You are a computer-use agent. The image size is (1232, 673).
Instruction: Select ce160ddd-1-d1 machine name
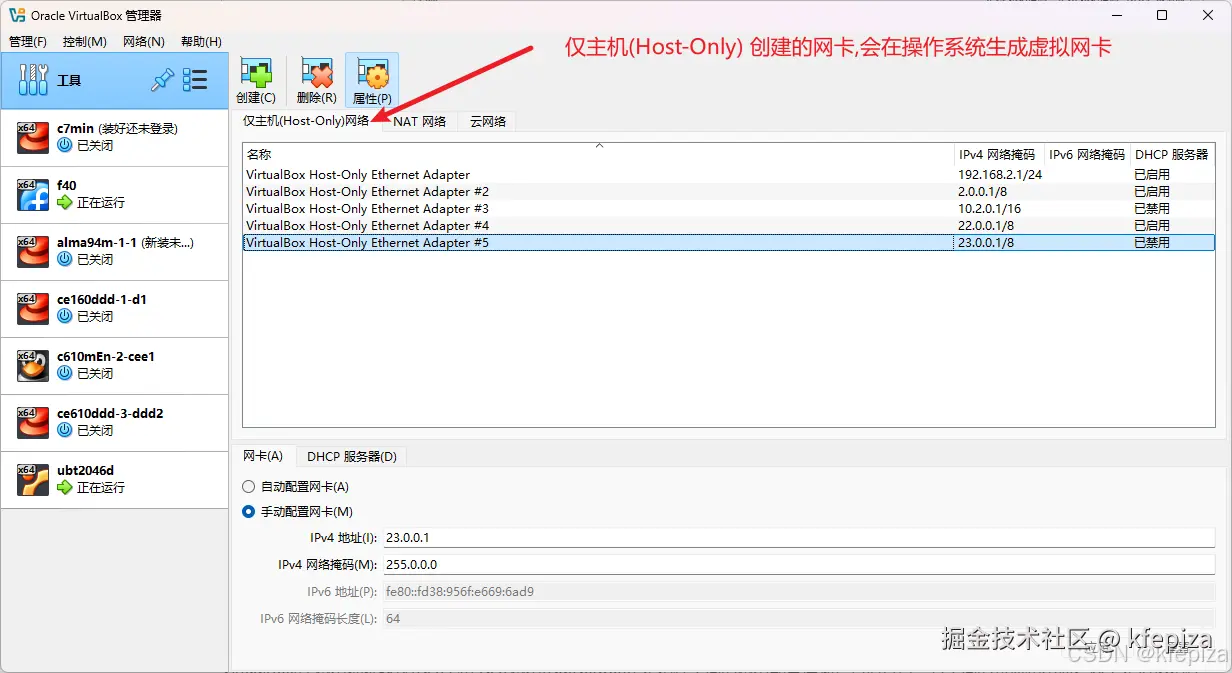[x=102, y=299]
